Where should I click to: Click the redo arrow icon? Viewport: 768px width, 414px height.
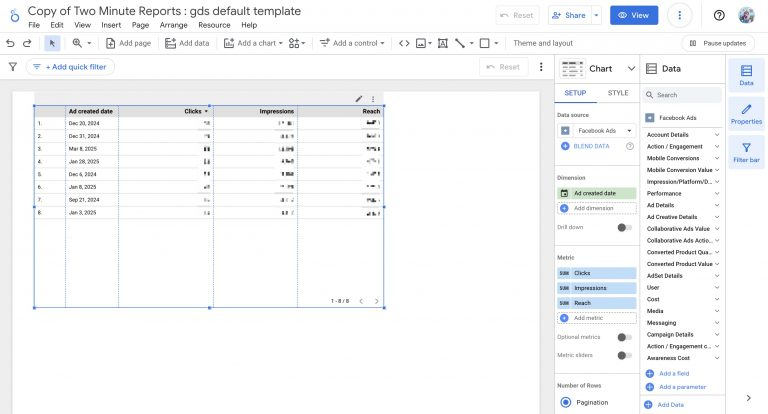coord(26,43)
